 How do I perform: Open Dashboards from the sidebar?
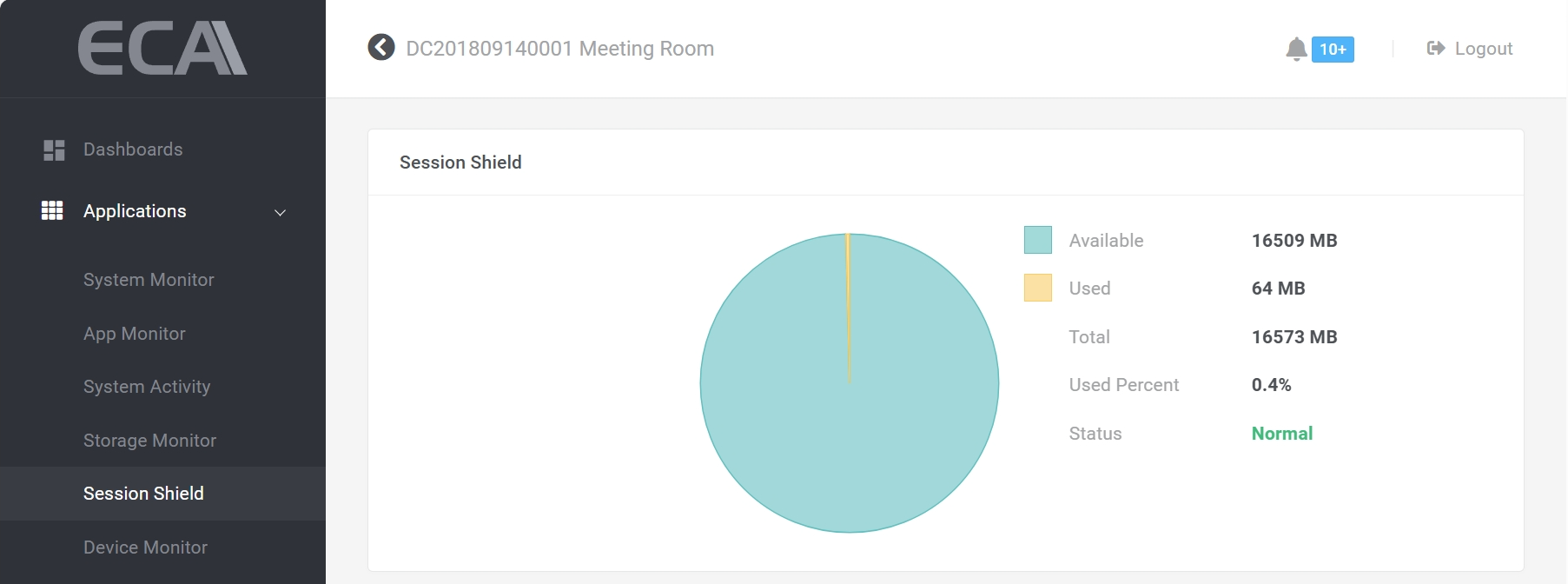coord(133,149)
